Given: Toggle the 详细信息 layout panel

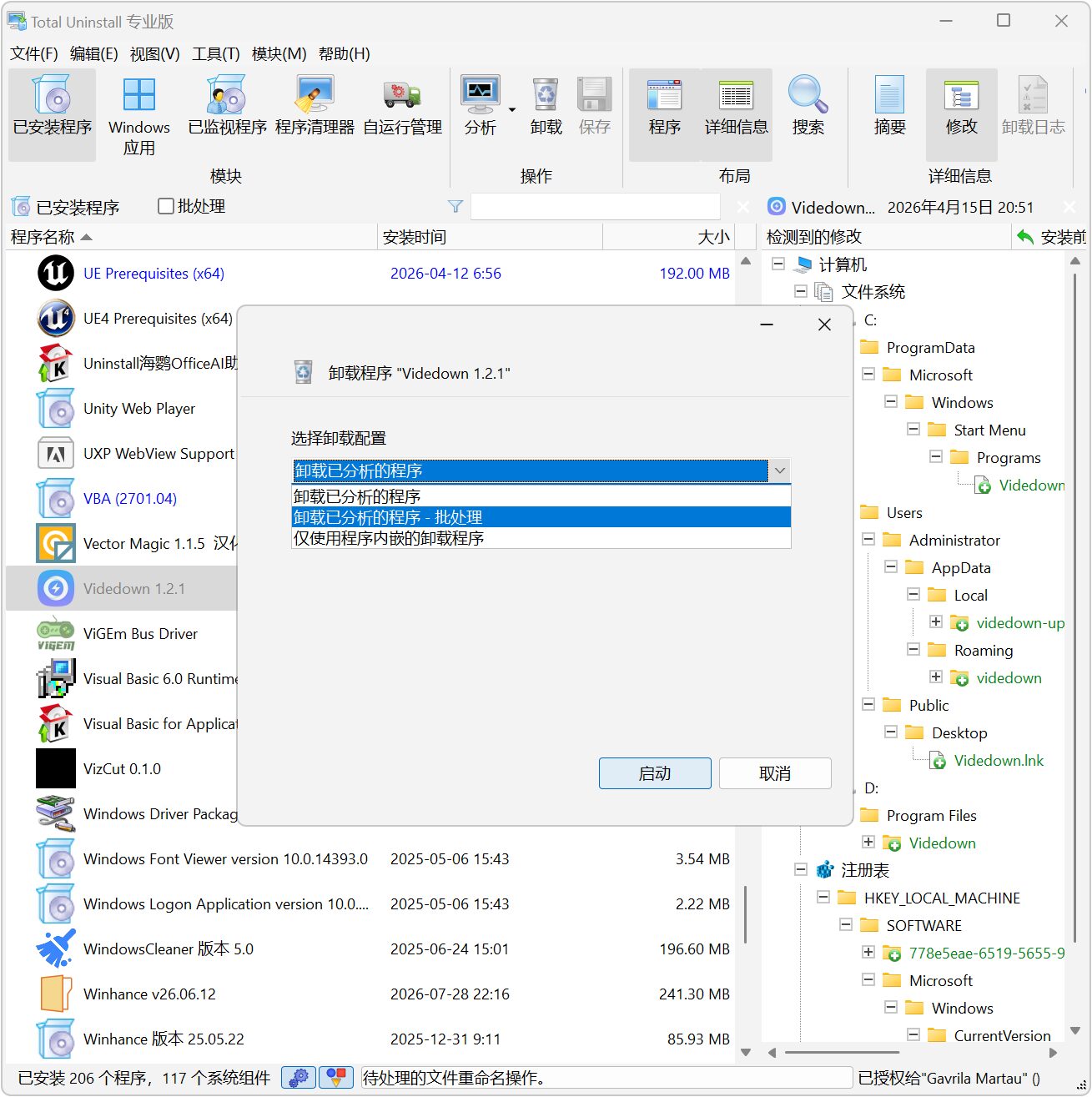Looking at the screenshot, I should [736, 114].
